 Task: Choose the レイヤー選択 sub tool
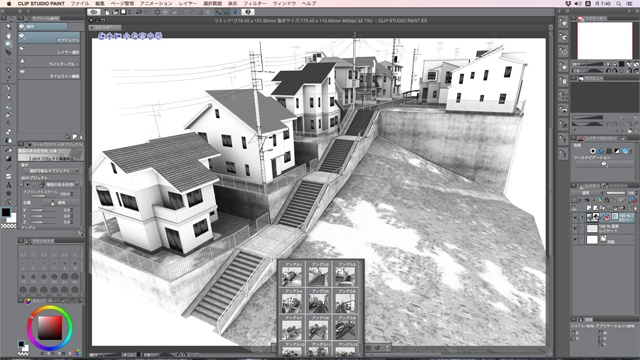point(49,50)
